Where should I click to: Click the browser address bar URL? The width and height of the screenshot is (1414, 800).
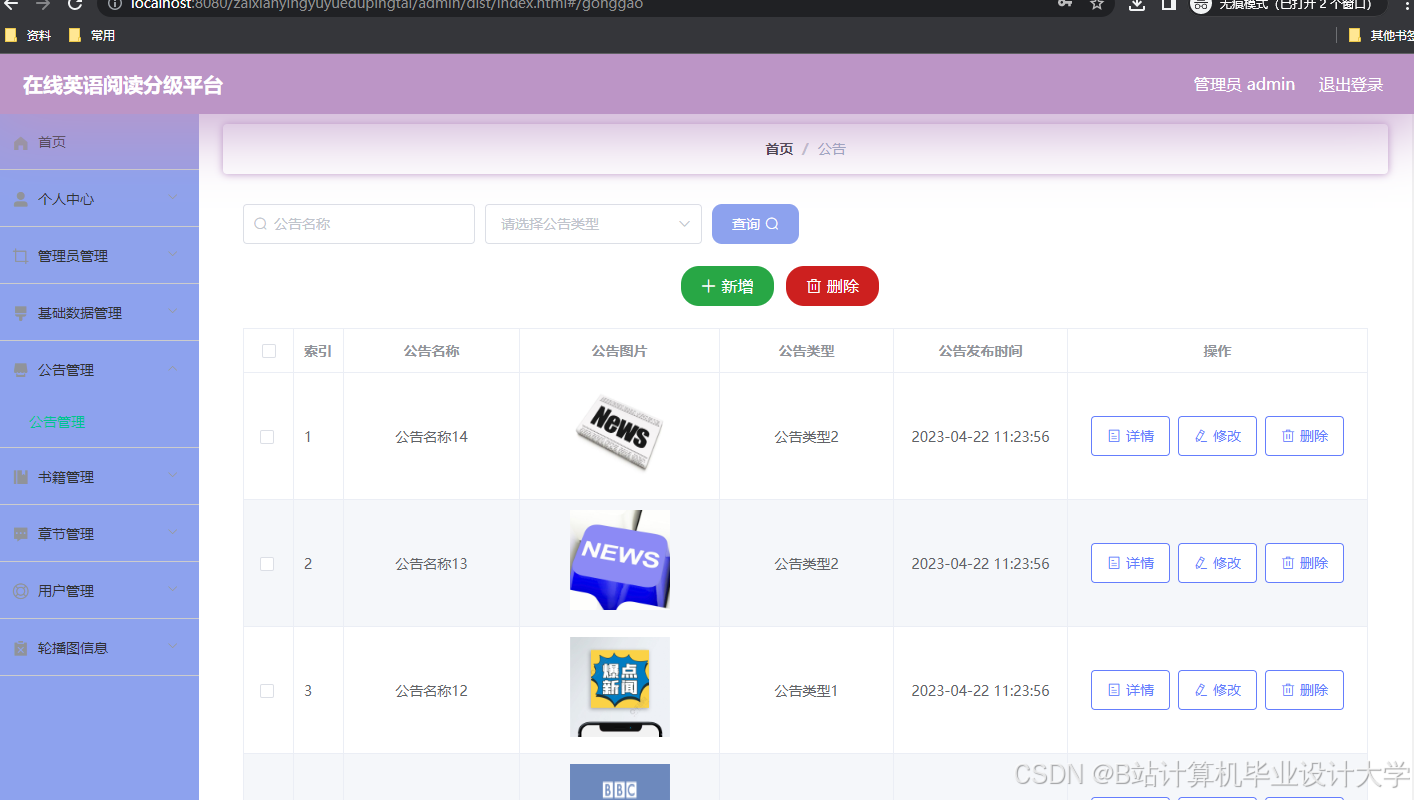(x=387, y=4)
